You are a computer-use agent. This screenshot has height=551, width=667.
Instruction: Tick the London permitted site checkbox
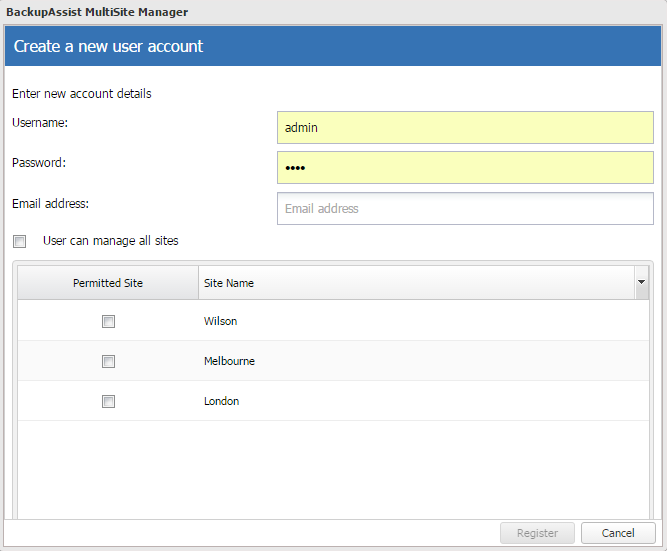pos(108,401)
